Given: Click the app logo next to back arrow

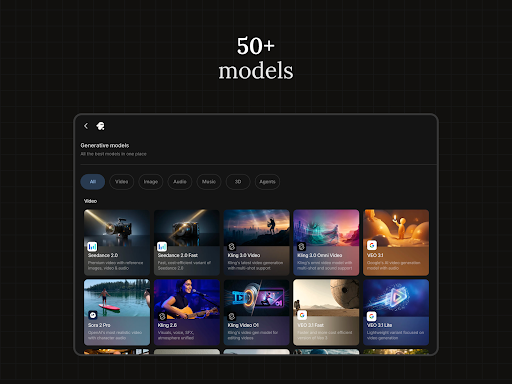Looking at the screenshot, I should tap(100, 126).
